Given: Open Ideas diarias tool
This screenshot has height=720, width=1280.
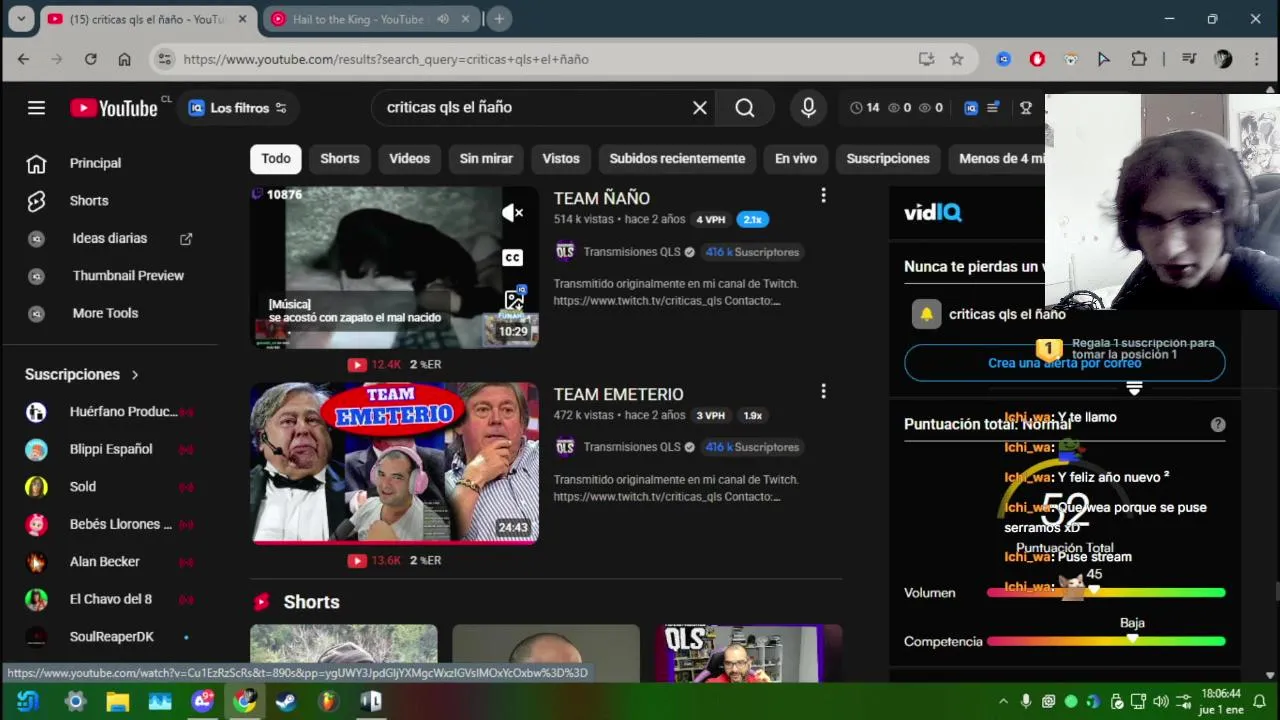Looking at the screenshot, I should [x=110, y=238].
